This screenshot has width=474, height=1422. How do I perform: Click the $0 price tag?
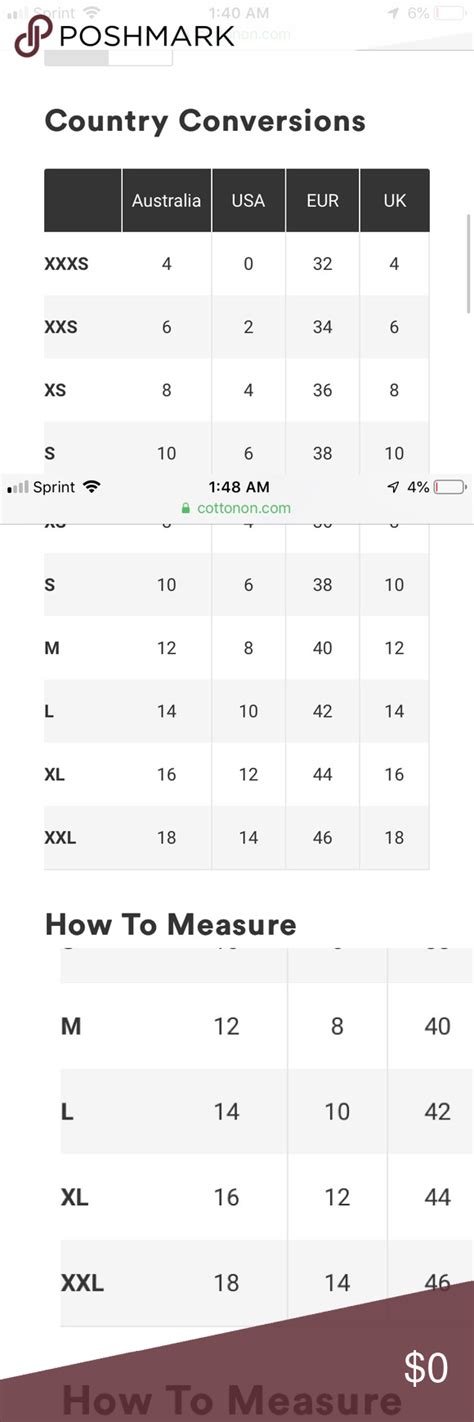point(426,1369)
